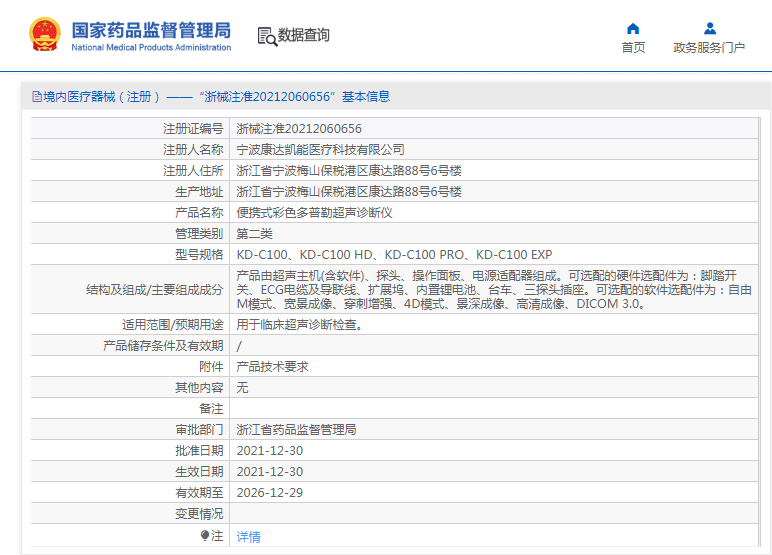Click the 变更情况 row label
This screenshot has height=555, width=772.
[x=199, y=514]
